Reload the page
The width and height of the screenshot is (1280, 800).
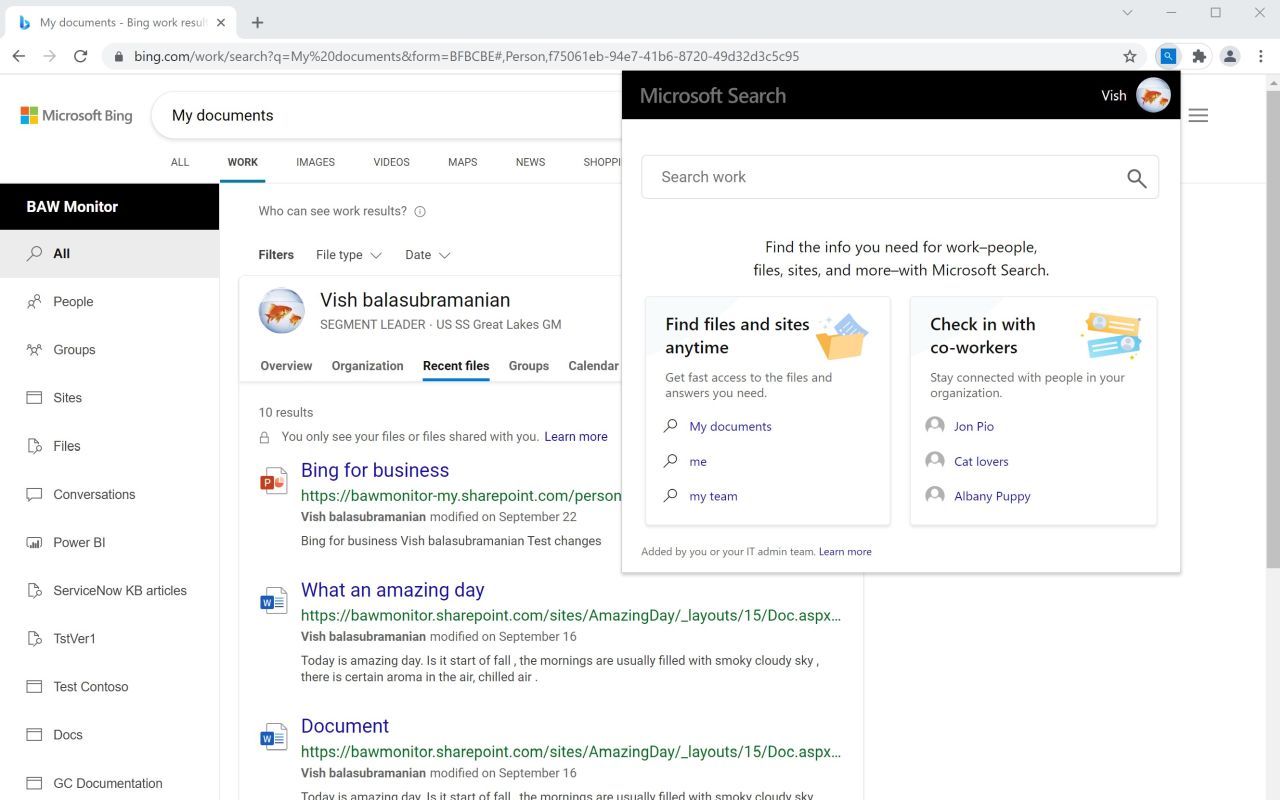pos(81,56)
